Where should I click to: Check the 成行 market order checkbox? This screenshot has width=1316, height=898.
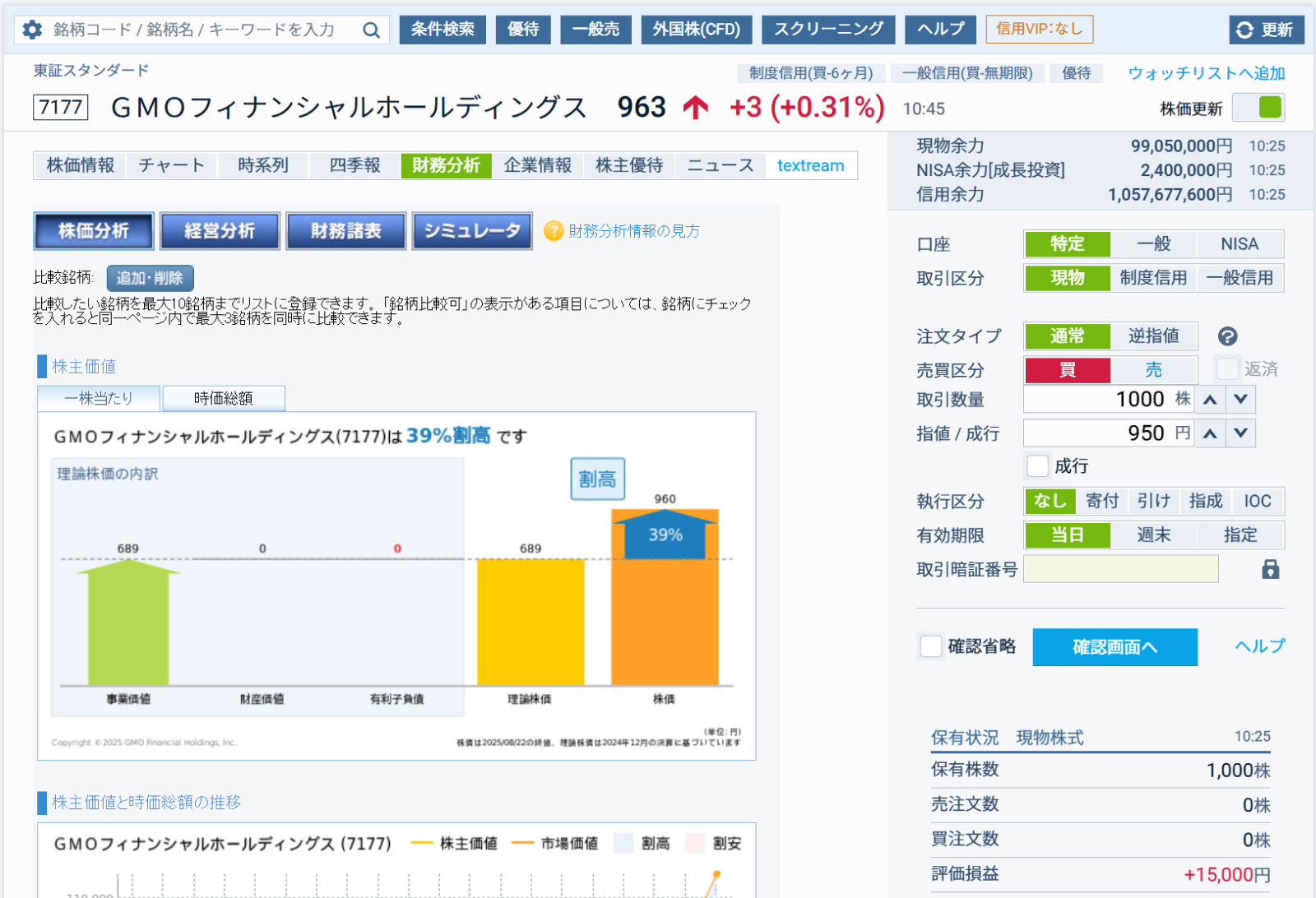click(x=1038, y=466)
